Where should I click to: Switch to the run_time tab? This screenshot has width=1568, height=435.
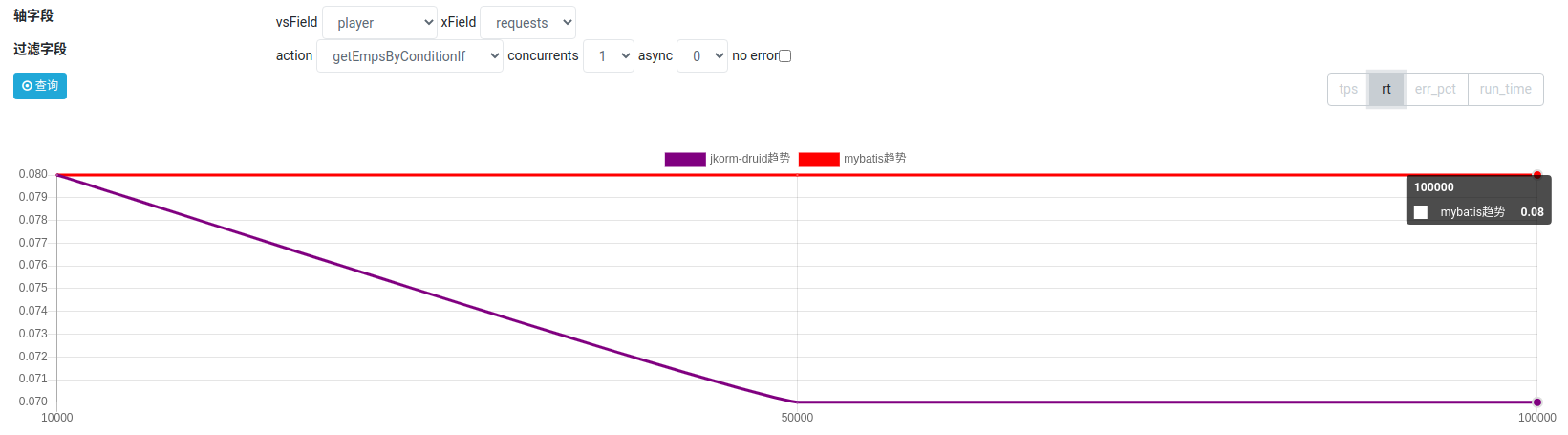[x=1506, y=89]
